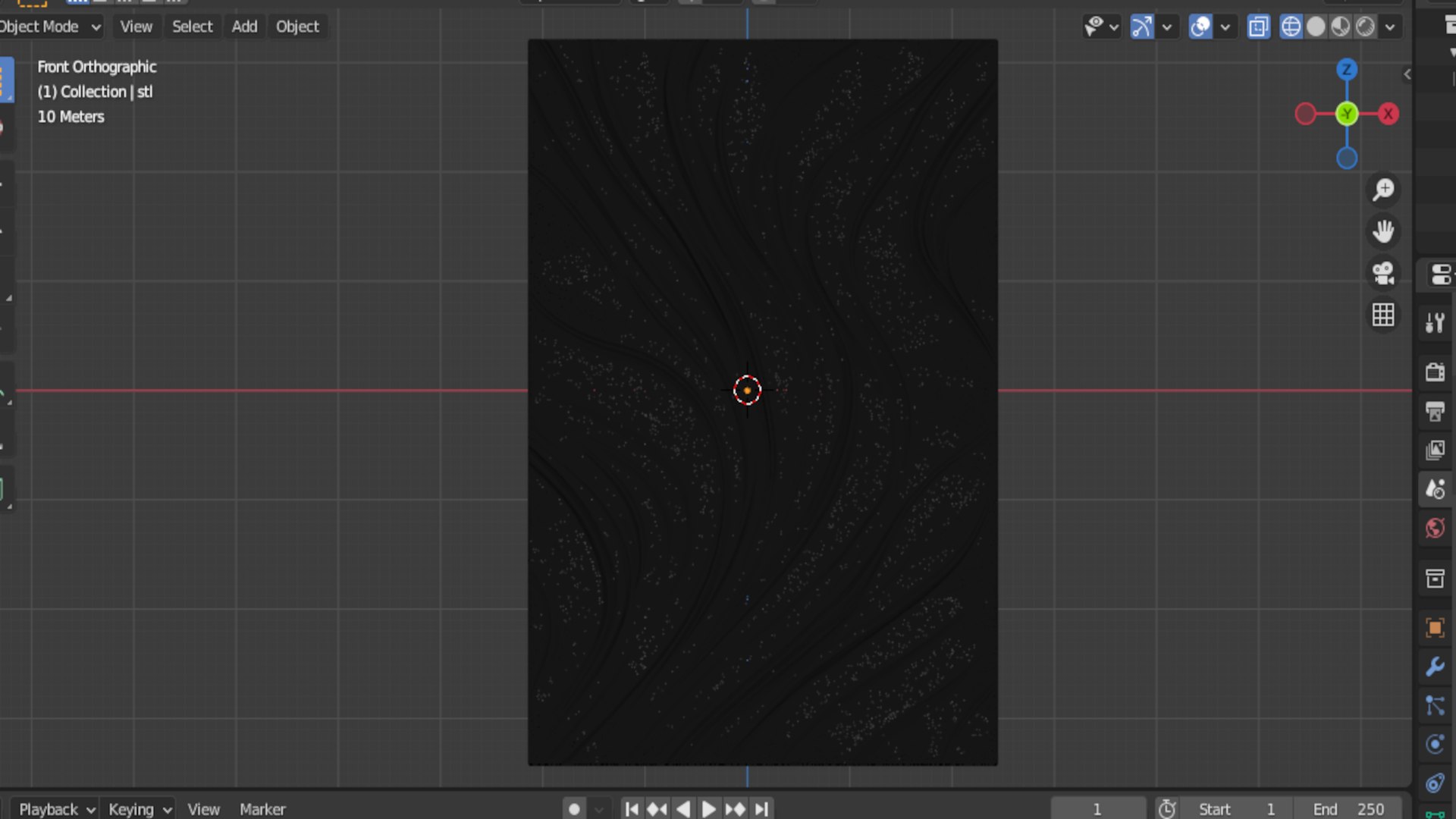The width and height of the screenshot is (1456, 819).
Task: Click the X axis on navigation gizmo
Action: click(x=1389, y=115)
